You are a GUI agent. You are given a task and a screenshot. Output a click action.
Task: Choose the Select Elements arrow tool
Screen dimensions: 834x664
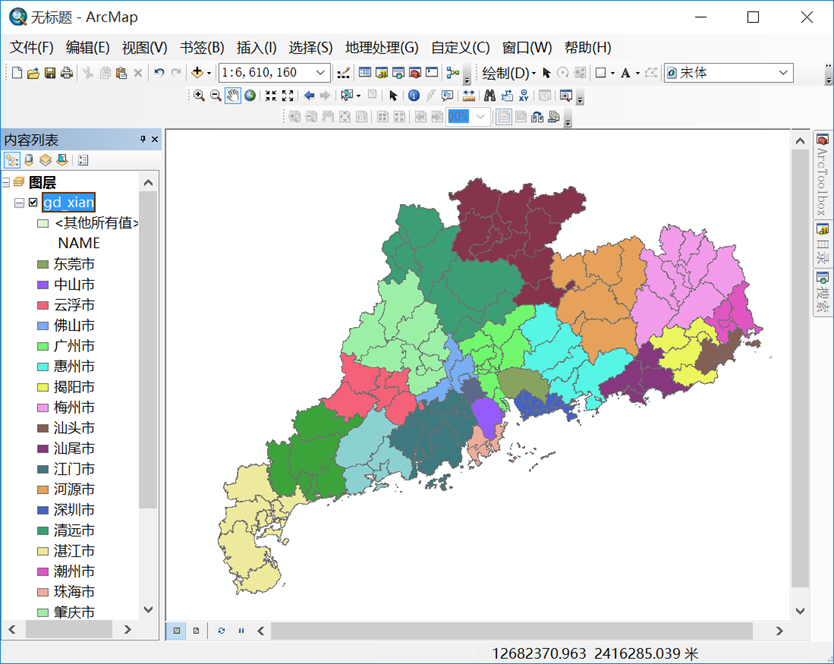393,96
